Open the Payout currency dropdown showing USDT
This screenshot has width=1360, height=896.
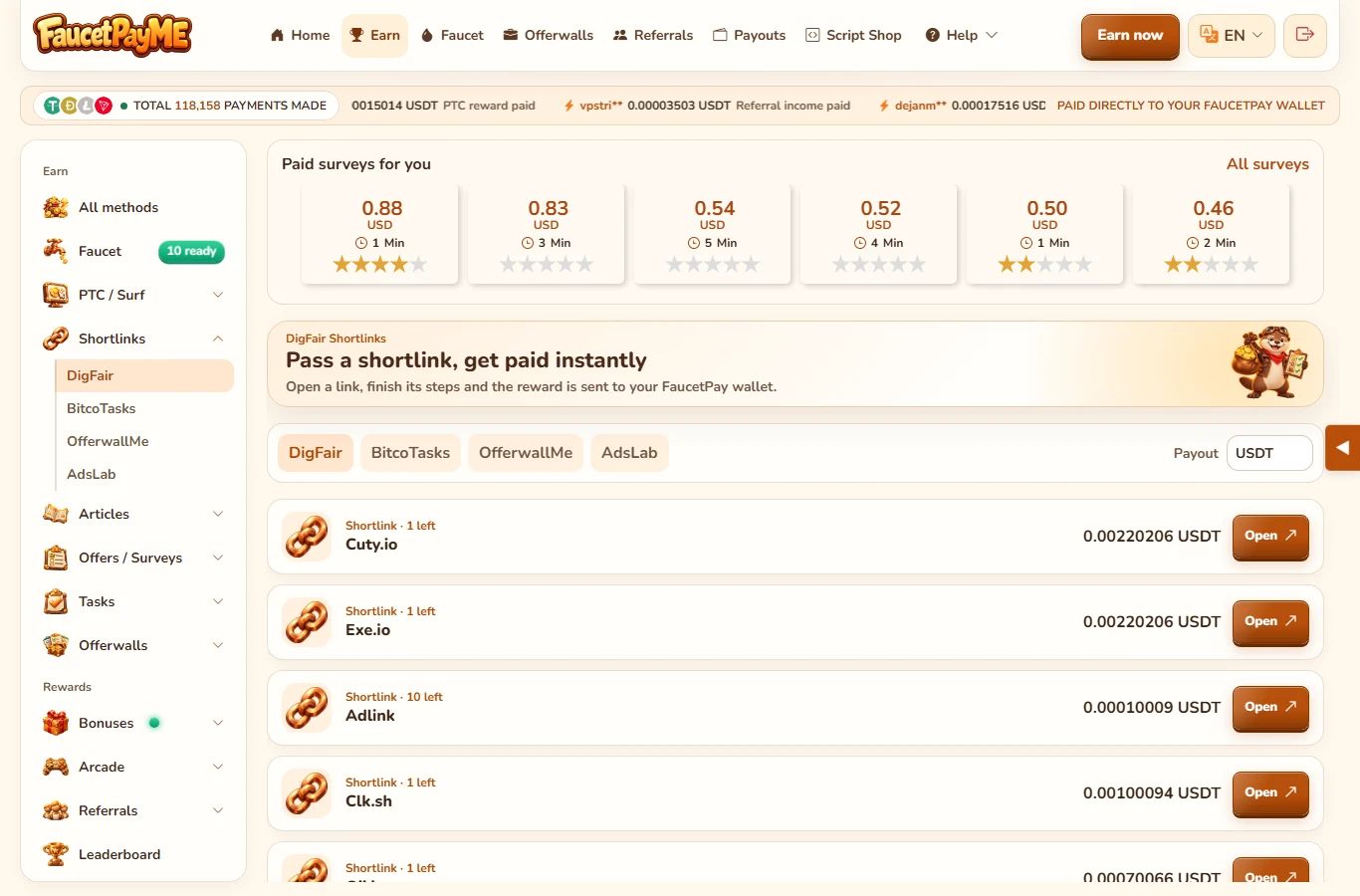pyautogui.click(x=1269, y=453)
